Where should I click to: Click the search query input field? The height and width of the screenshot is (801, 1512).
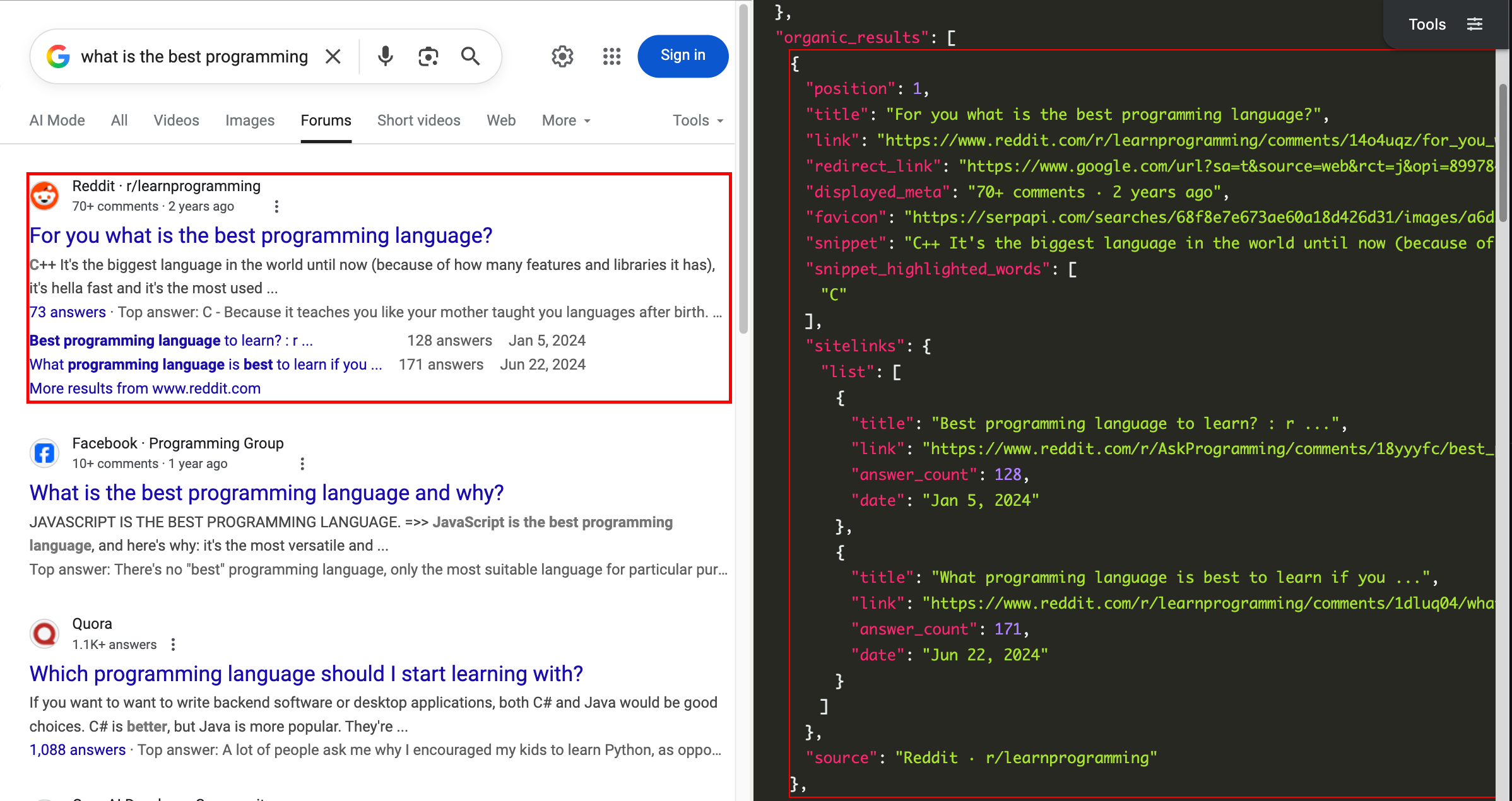[x=194, y=57]
